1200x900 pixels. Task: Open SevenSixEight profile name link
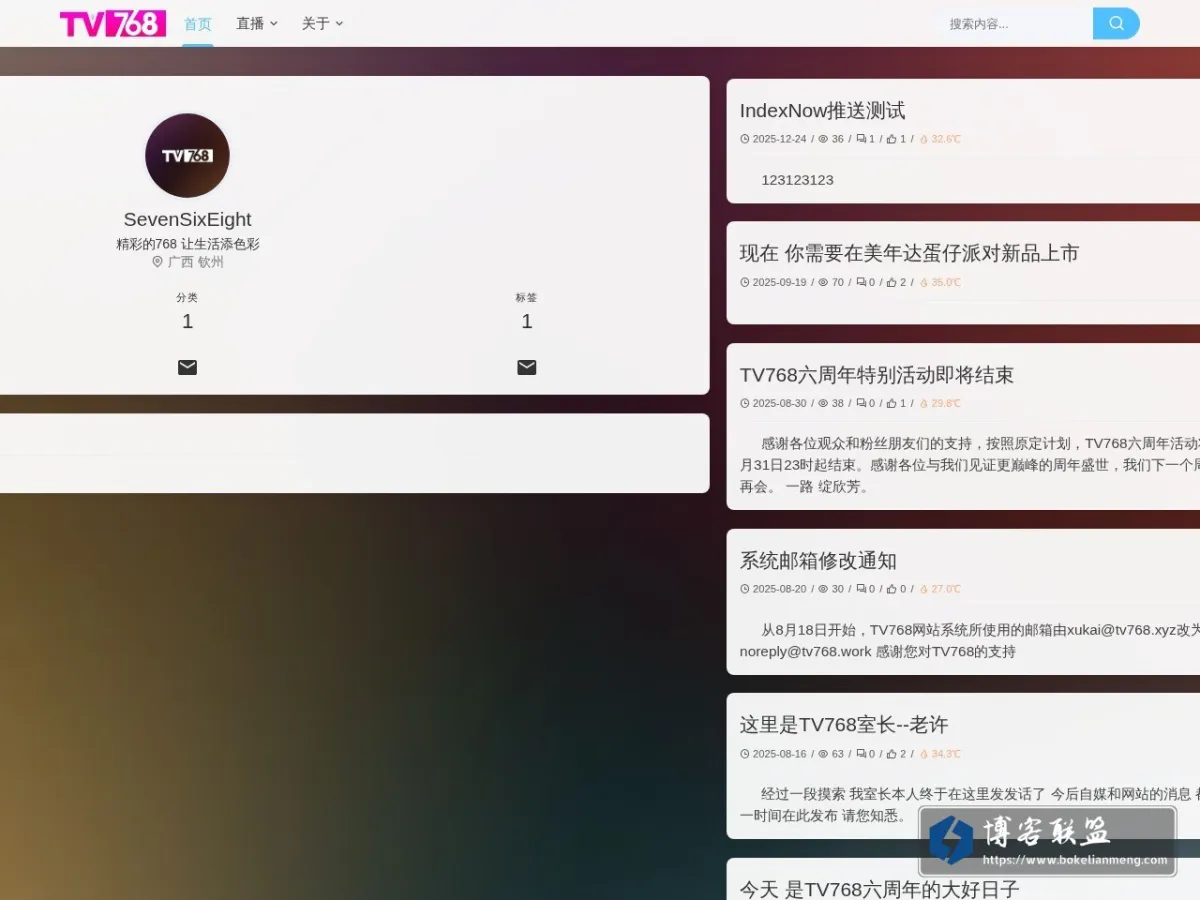click(187, 219)
